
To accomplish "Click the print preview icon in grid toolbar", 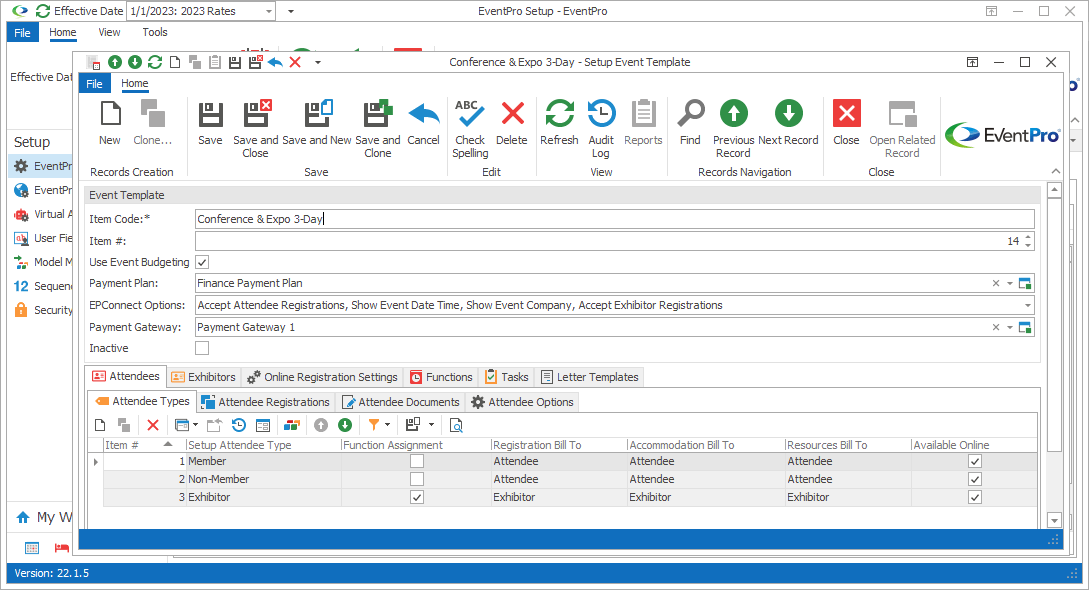I will (x=456, y=425).
